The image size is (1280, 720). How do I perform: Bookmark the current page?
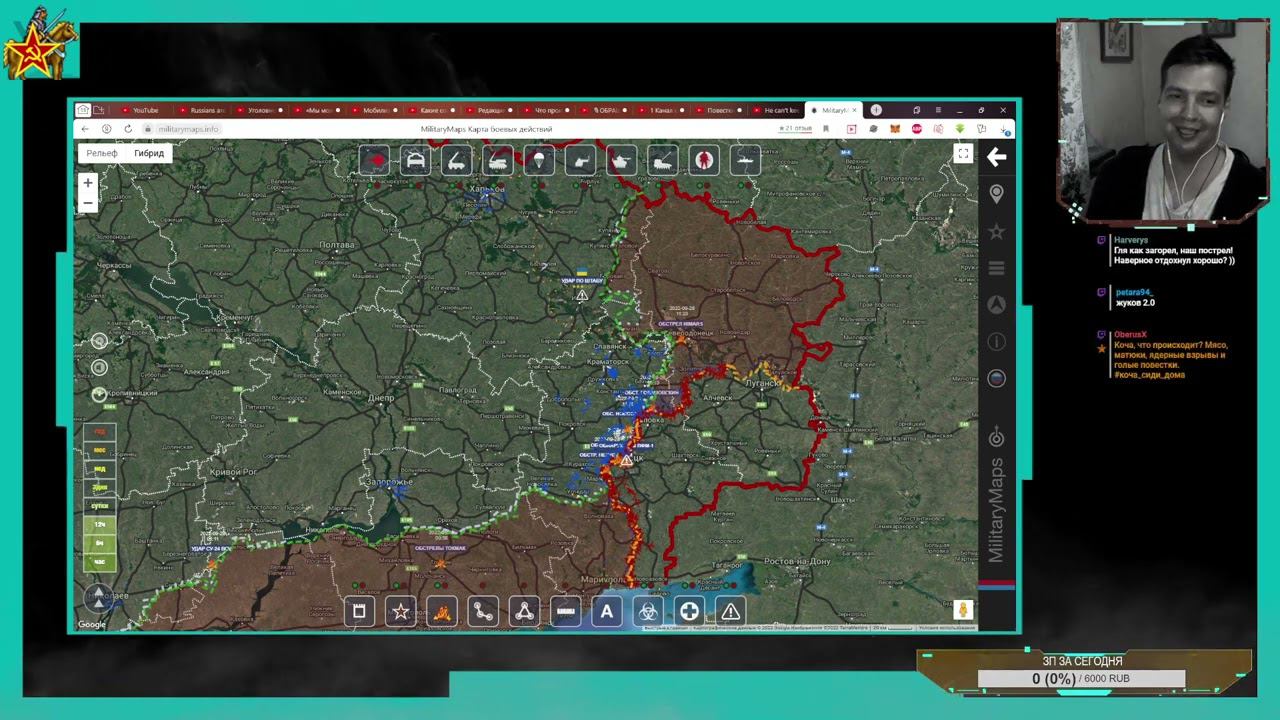[x=827, y=129]
